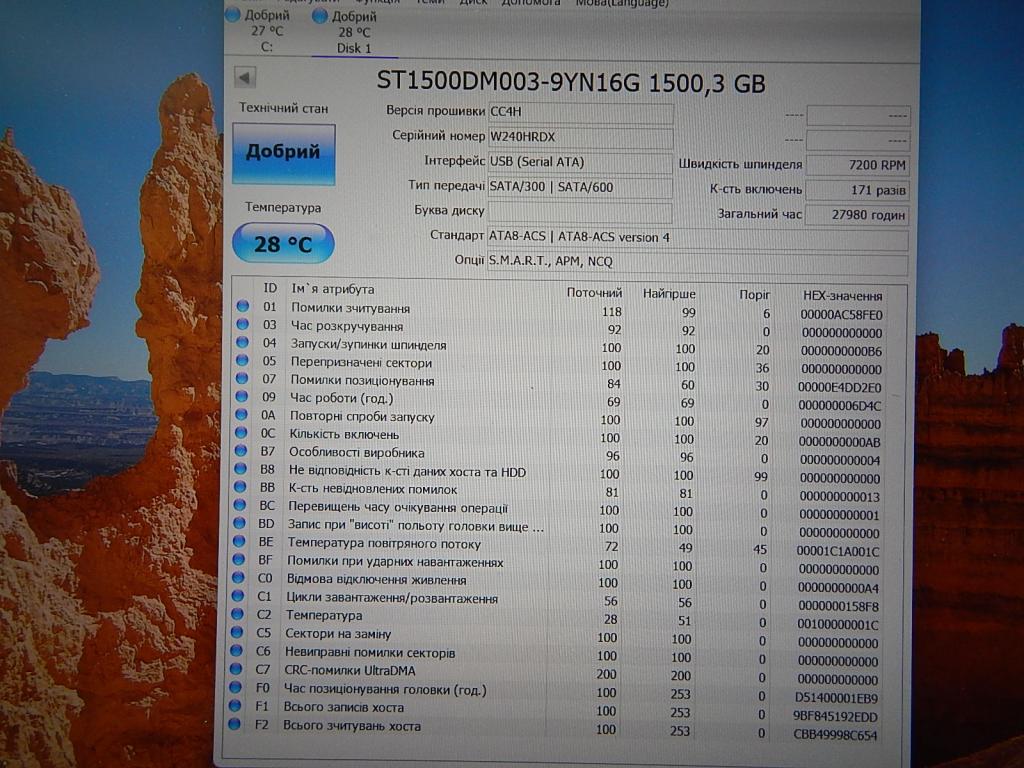Click the HEX-значення column header

[x=842, y=296]
